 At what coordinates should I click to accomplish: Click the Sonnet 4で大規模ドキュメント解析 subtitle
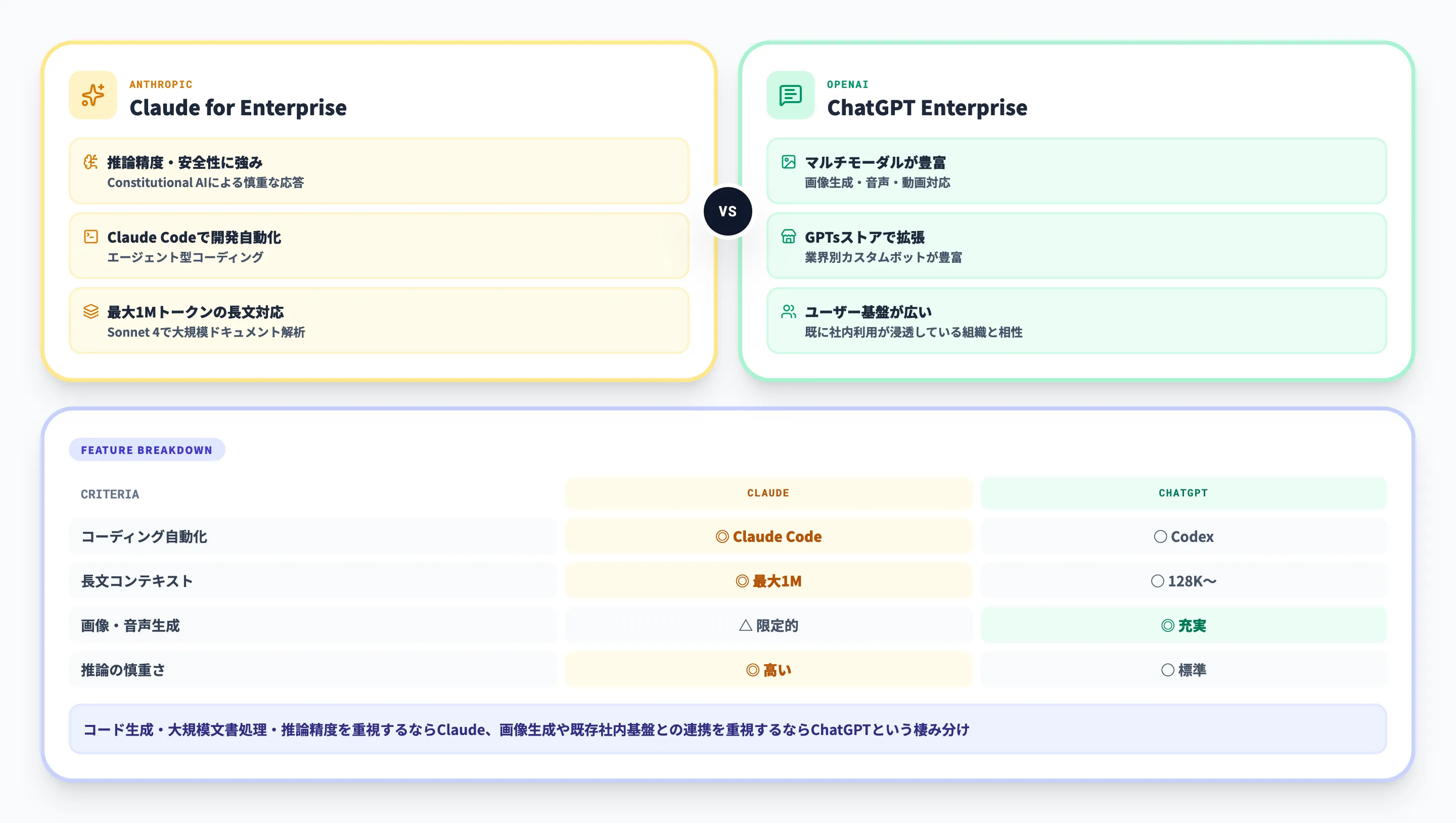tap(206, 332)
